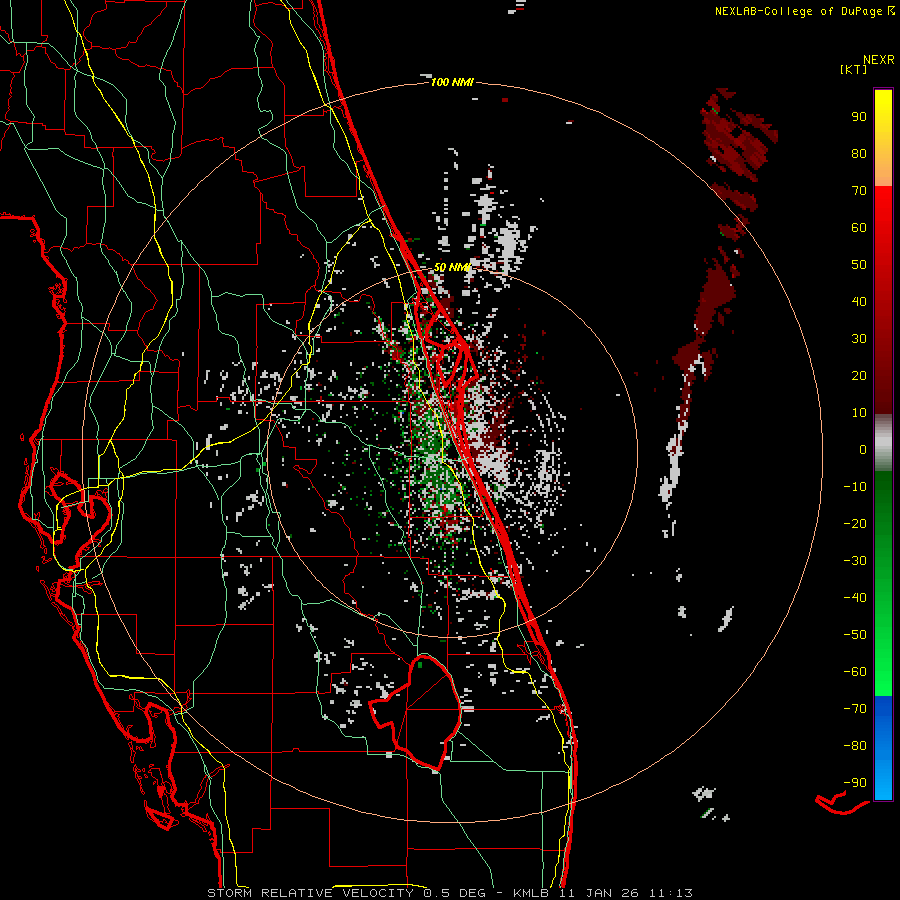The height and width of the screenshot is (900, 900).
Task: Click the [KT] unit label
Action: [854, 69]
